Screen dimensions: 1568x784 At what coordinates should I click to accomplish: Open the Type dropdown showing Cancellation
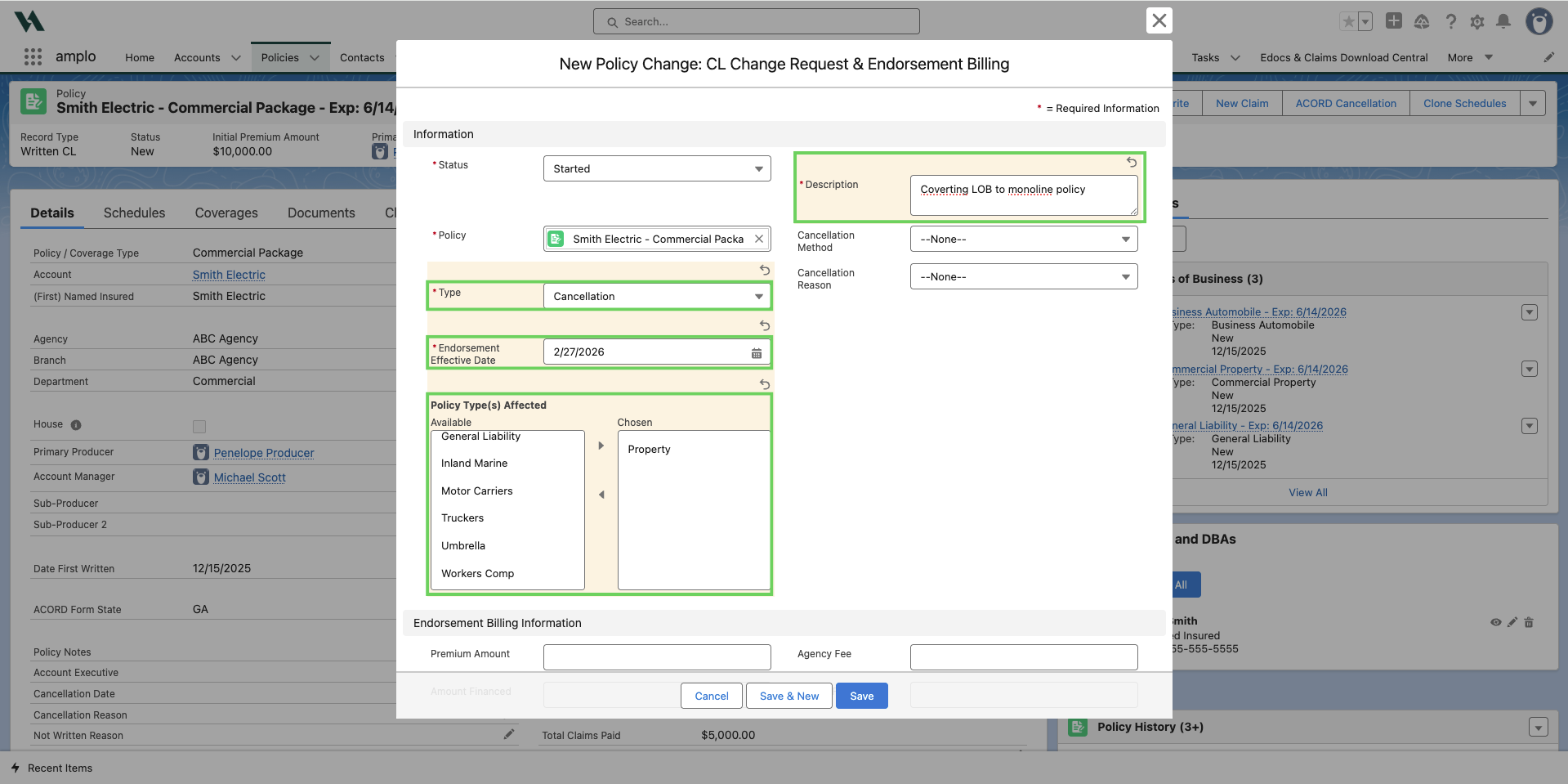click(657, 296)
